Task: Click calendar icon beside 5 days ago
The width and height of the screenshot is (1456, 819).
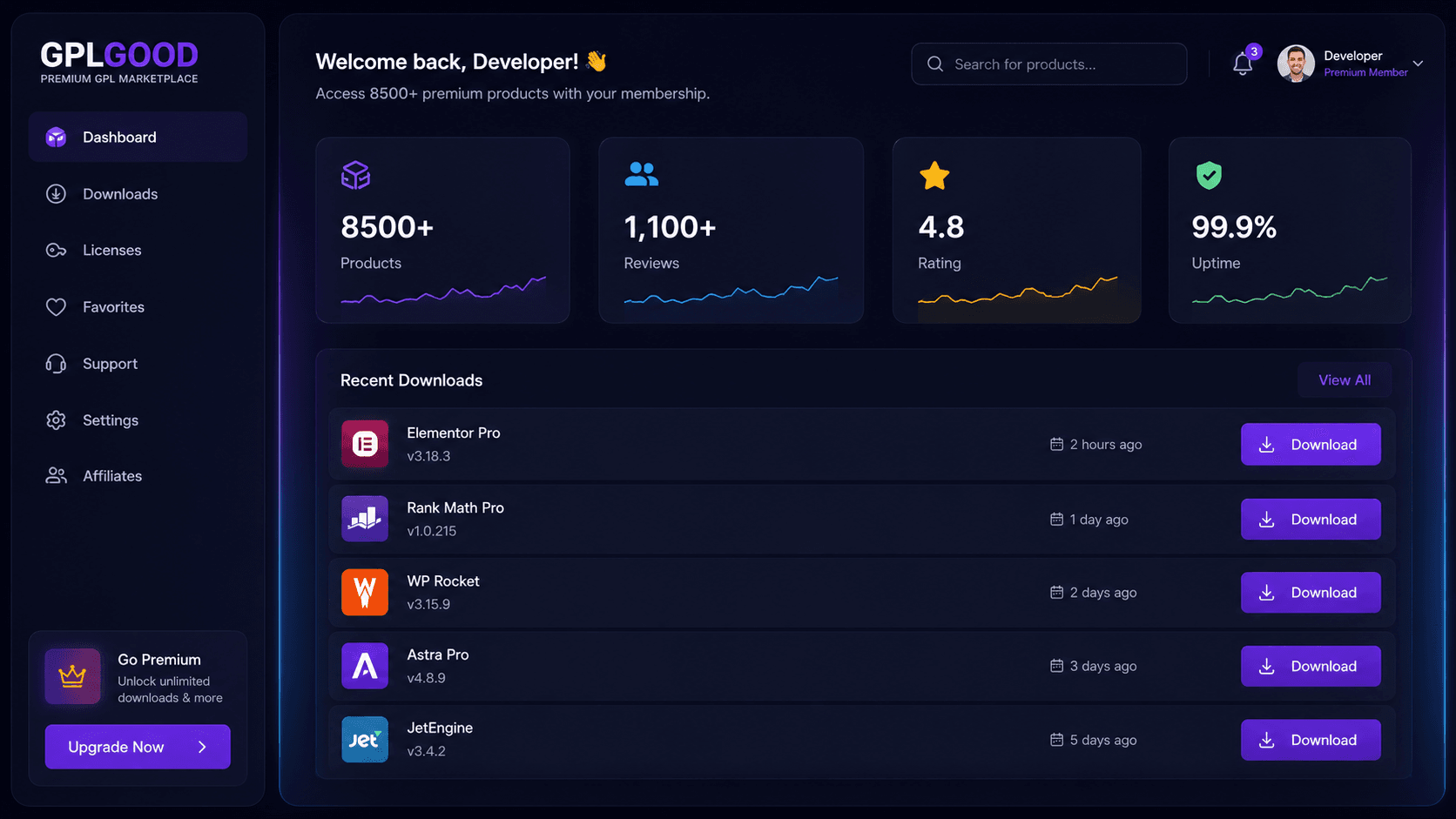Action: 1056,740
